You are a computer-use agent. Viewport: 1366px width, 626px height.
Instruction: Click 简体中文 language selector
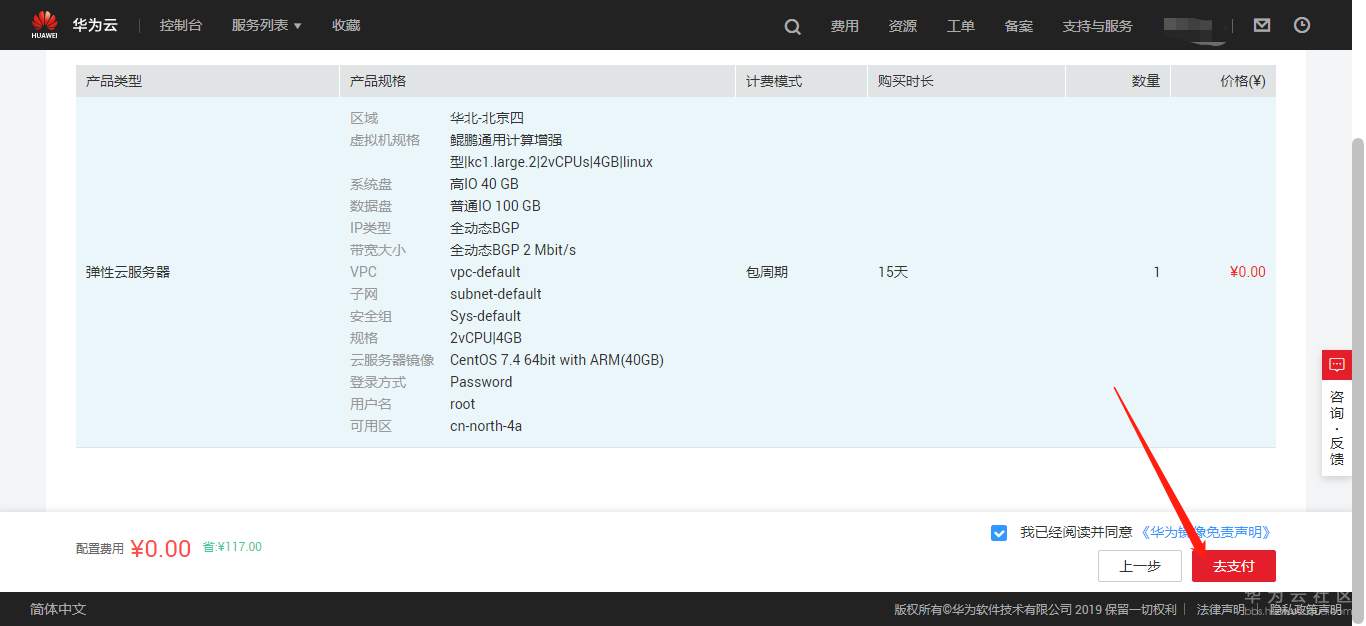click(58, 609)
